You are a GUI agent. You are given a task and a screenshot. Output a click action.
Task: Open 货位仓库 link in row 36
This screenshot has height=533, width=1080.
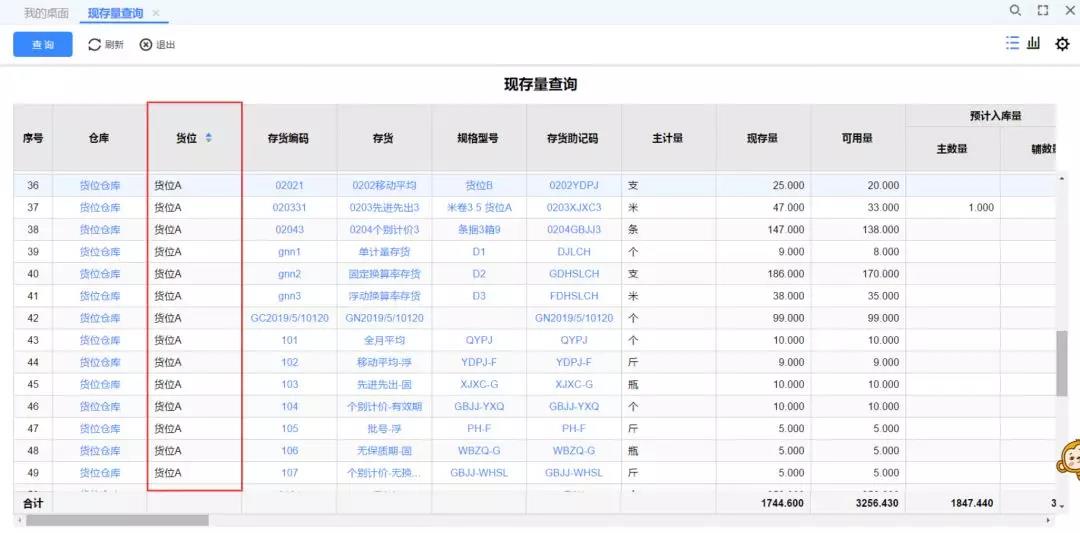coord(100,185)
